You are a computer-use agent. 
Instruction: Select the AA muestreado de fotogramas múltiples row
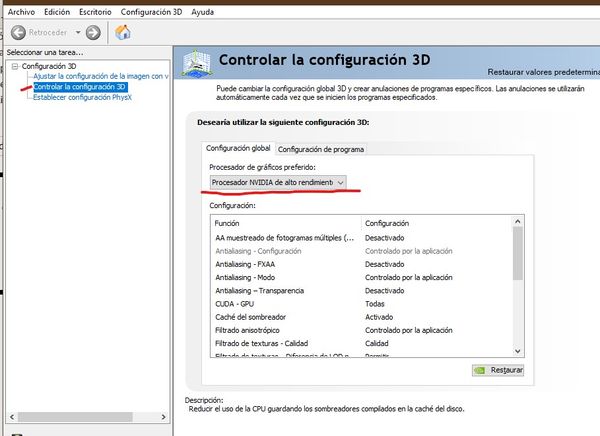(x=362, y=238)
